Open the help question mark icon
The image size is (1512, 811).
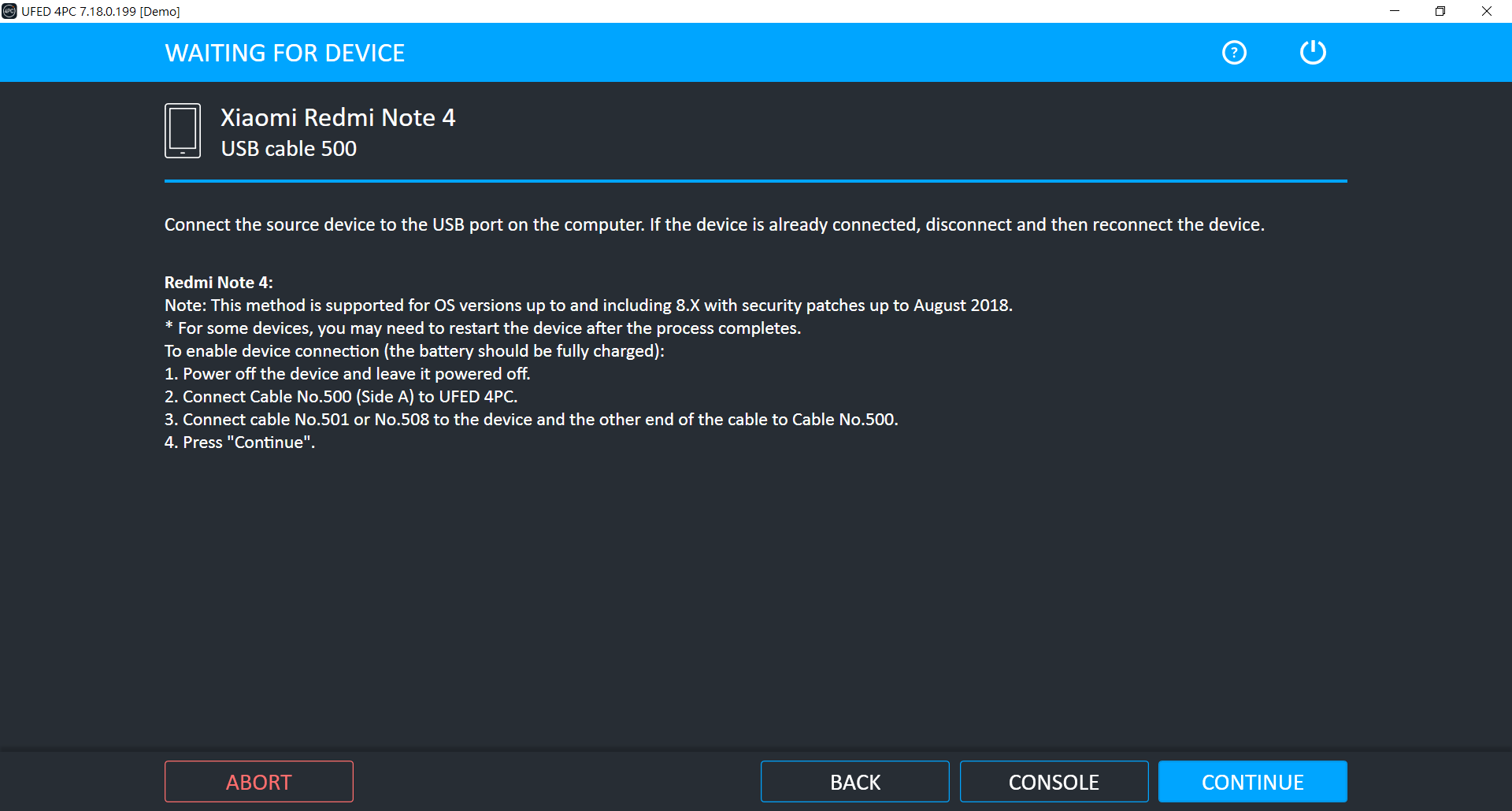pos(1234,53)
